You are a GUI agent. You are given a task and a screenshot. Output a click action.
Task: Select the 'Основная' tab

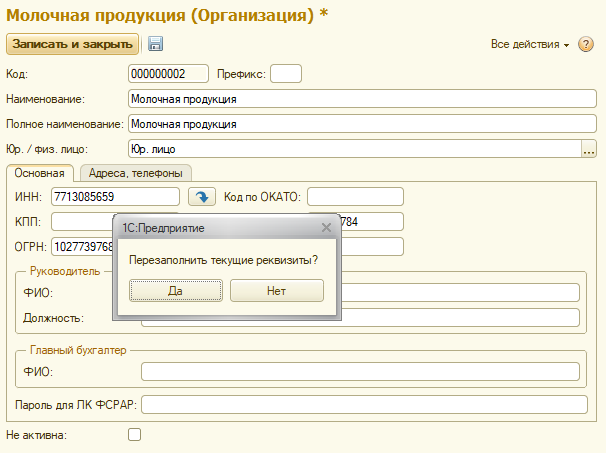tap(40, 173)
